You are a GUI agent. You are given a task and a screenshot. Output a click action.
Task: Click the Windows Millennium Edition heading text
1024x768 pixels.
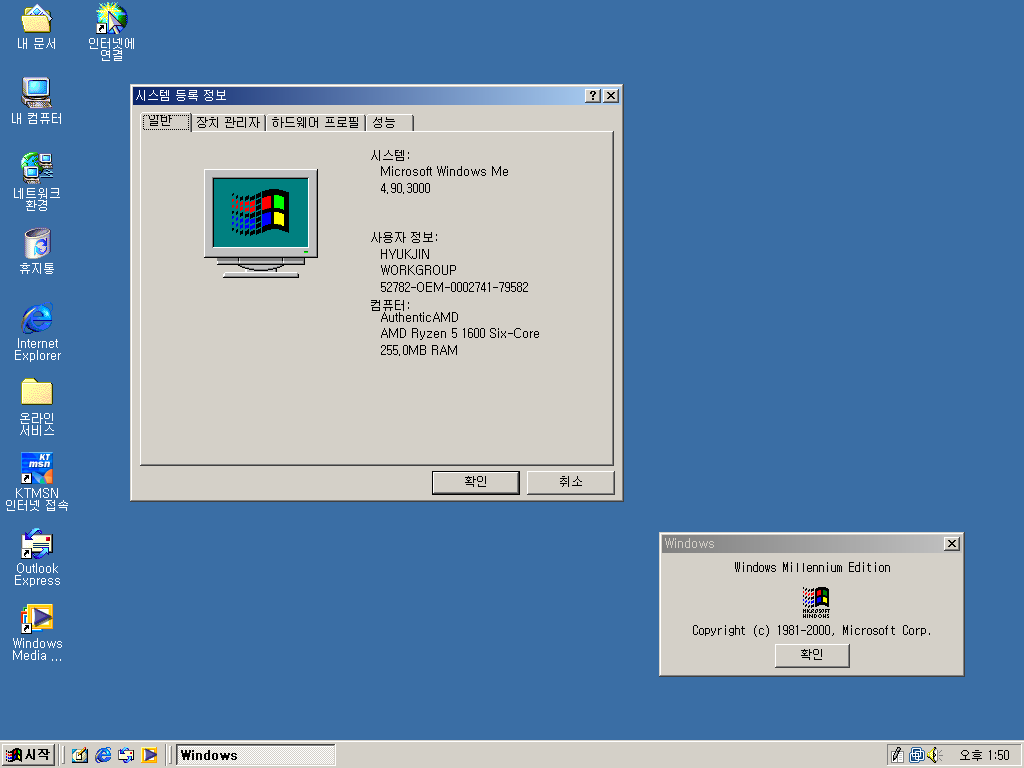click(x=812, y=568)
